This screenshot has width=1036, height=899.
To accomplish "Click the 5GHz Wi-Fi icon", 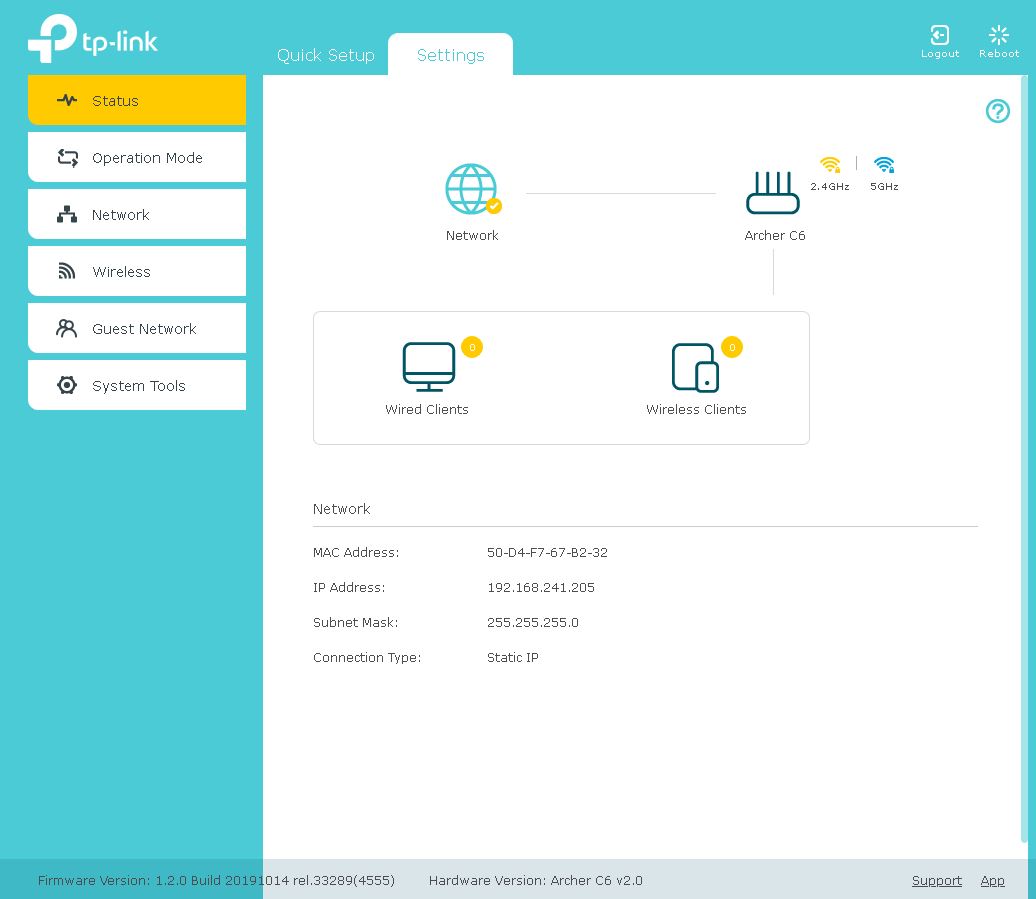I will click(x=884, y=166).
